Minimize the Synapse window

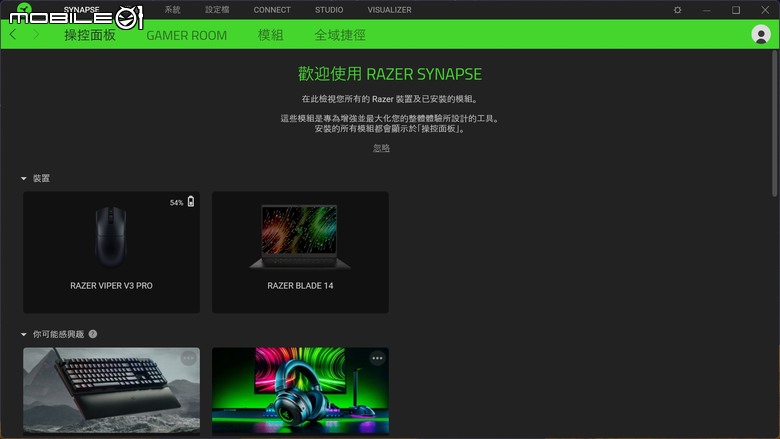tap(706, 10)
